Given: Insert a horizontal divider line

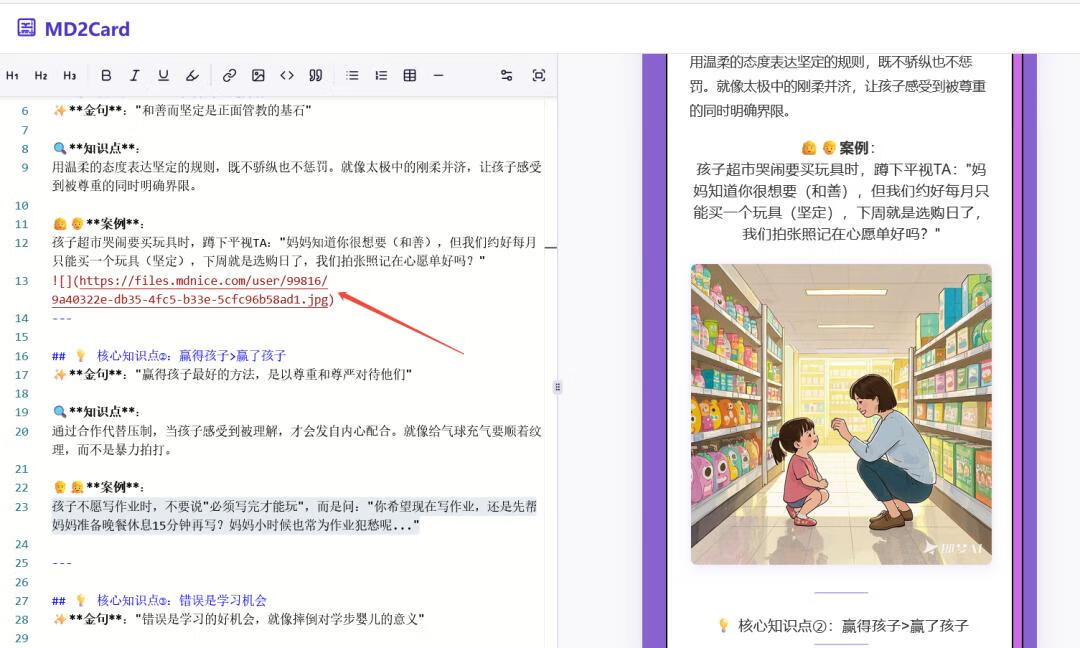Looking at the screenshot, I should click(438, 75).
